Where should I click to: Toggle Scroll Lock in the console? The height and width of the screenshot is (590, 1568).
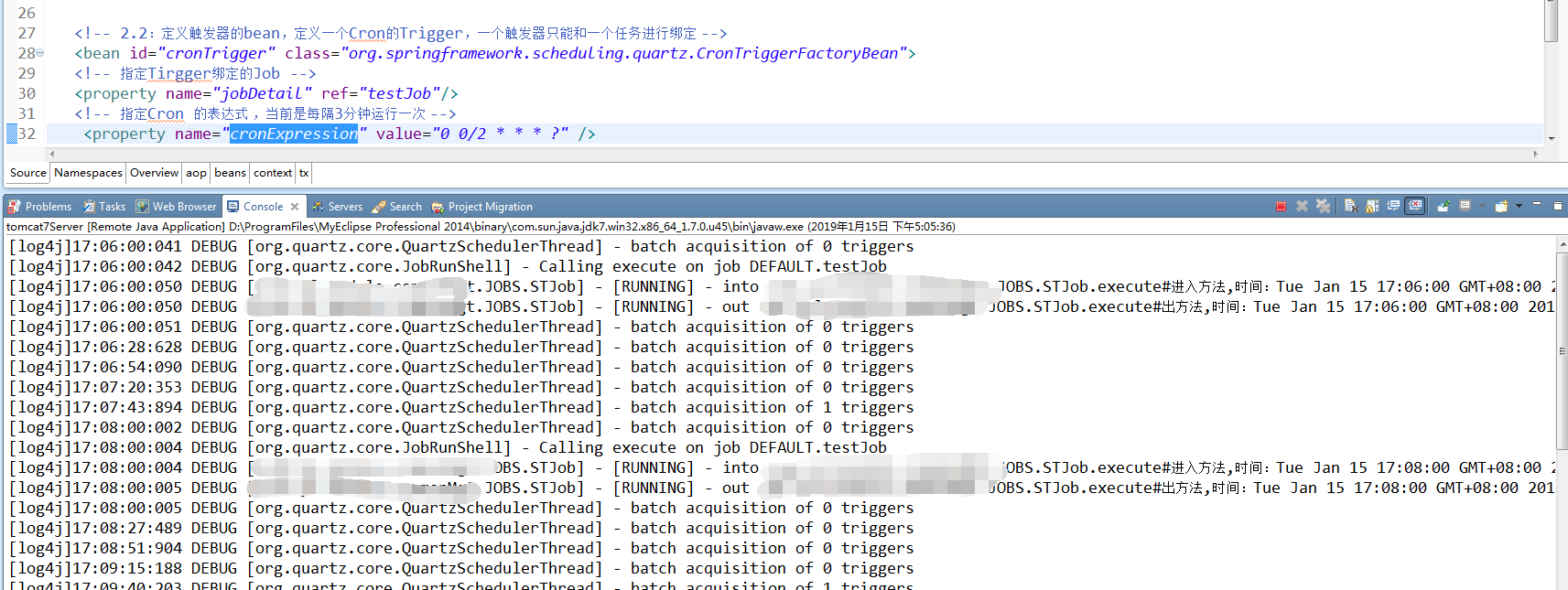tap(1372, 207)
